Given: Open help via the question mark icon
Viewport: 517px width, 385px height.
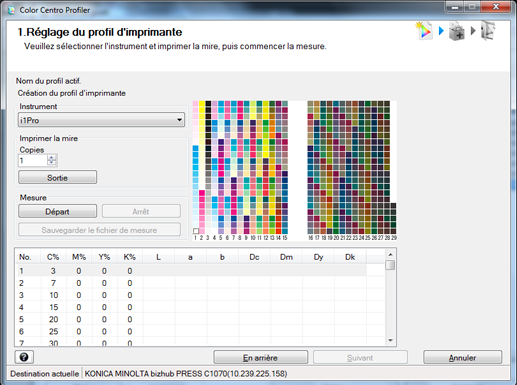Looking at the screenshot, I should pos(24,357).
